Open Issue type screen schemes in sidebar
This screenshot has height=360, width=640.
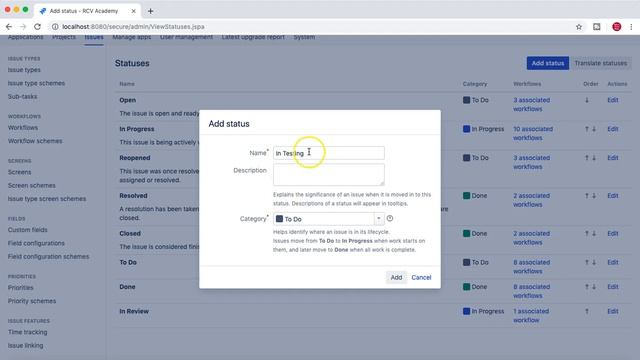click(47, 199)
